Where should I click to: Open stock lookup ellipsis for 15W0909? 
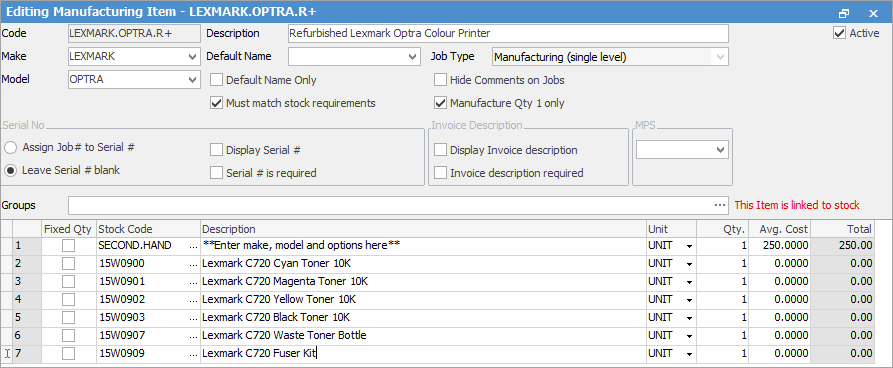click(195, 353)
